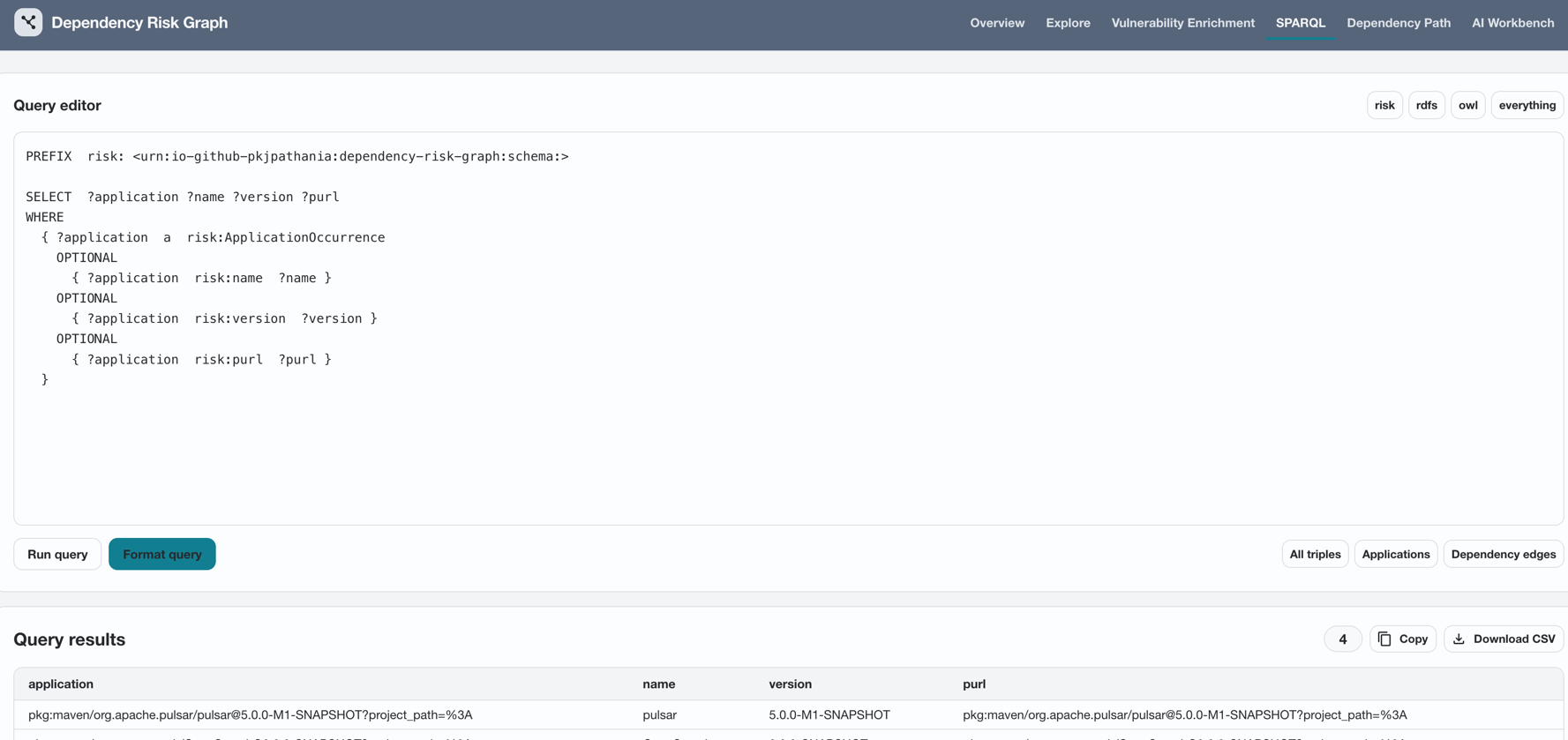Switch to the Explore tab
Viewport: 1568px width, 740px height.
click(1068, 23)
